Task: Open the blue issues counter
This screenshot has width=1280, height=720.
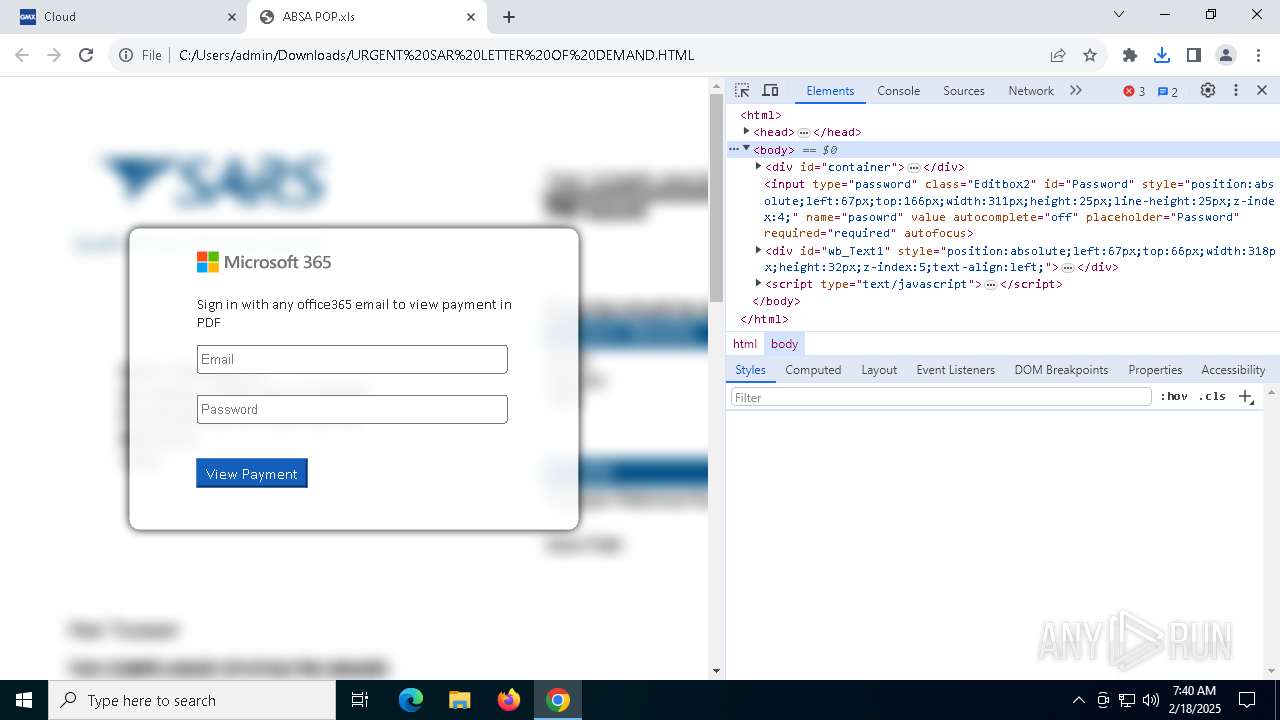Action: (1167, 91)
